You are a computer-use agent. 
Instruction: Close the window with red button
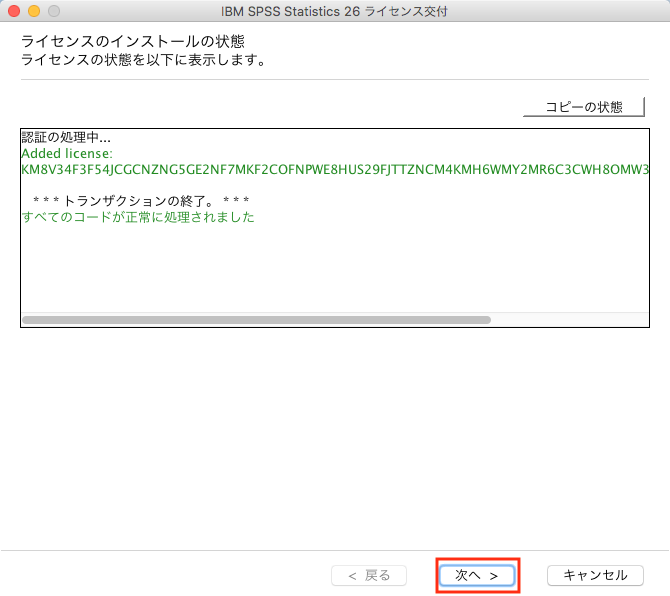tap(14, 11)
